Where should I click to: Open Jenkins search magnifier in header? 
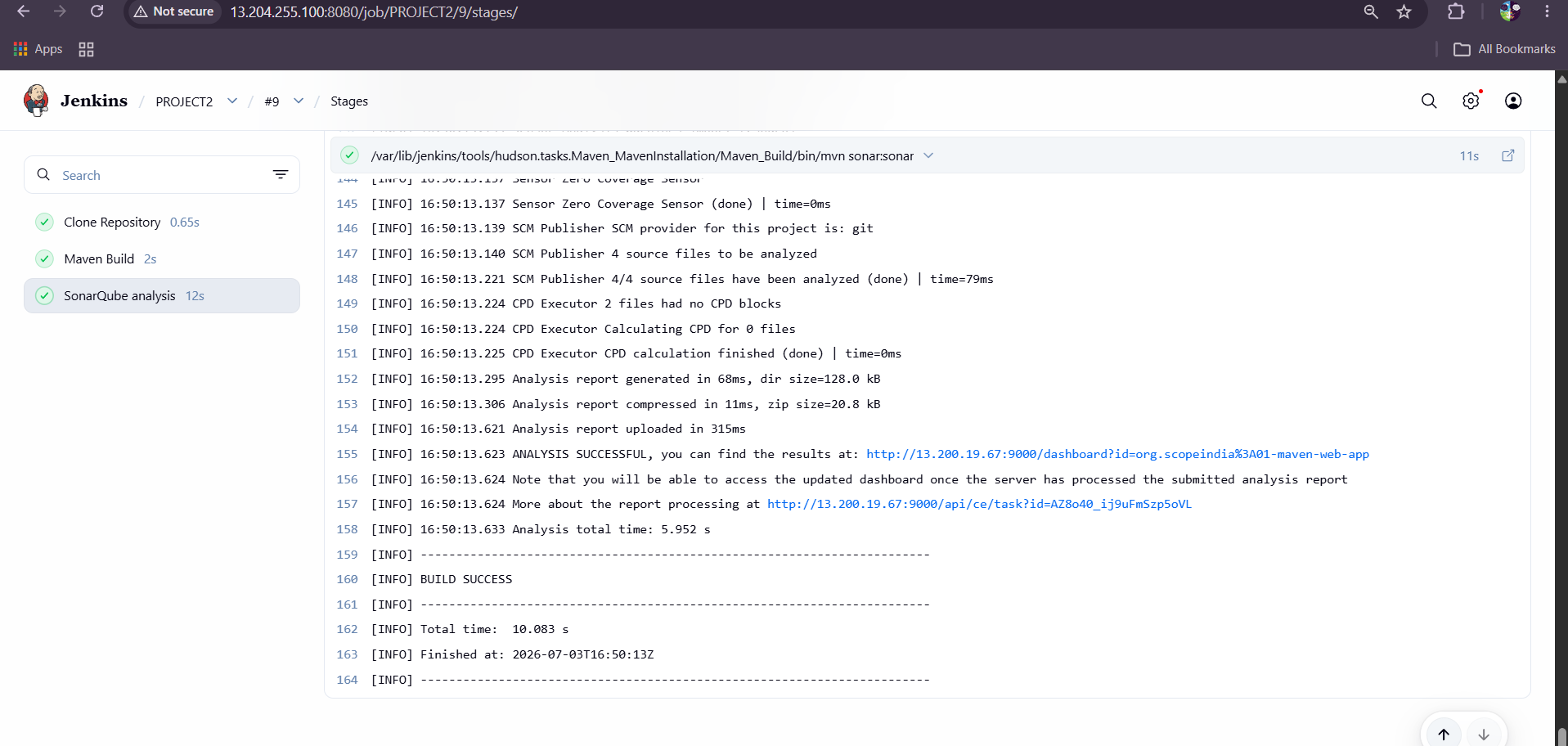pyautogui.click(x=1429, y=101)
